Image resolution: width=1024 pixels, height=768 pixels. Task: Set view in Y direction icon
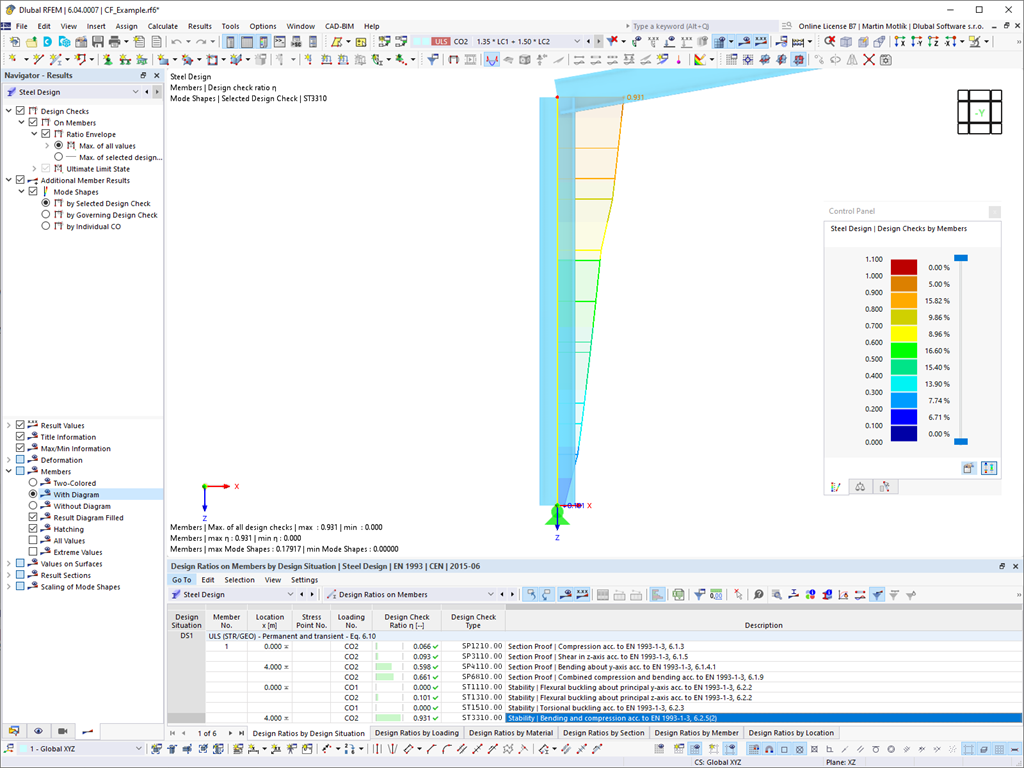click(917, 42)
